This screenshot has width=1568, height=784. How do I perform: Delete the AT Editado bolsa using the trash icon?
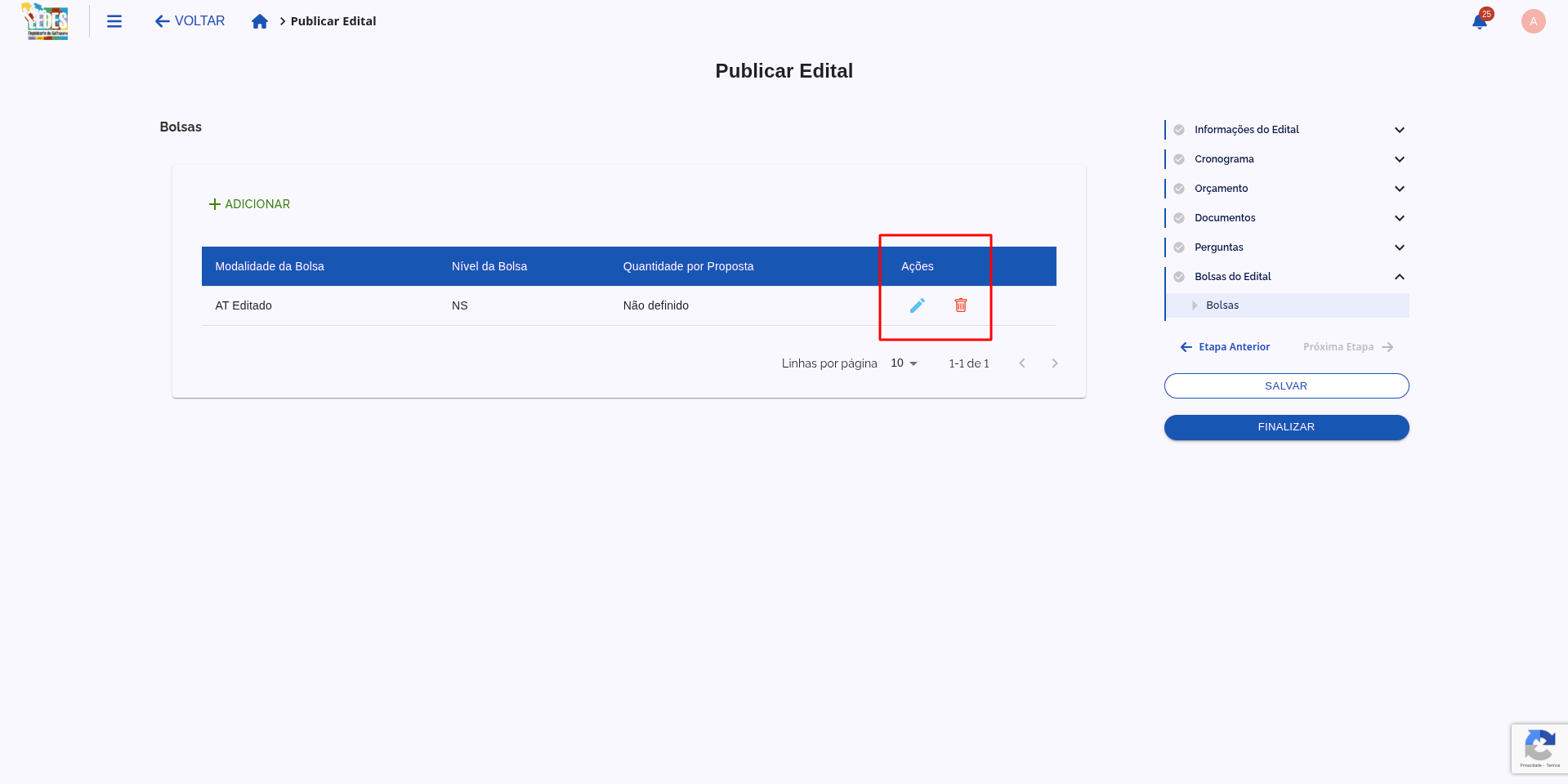coord(961,305)
